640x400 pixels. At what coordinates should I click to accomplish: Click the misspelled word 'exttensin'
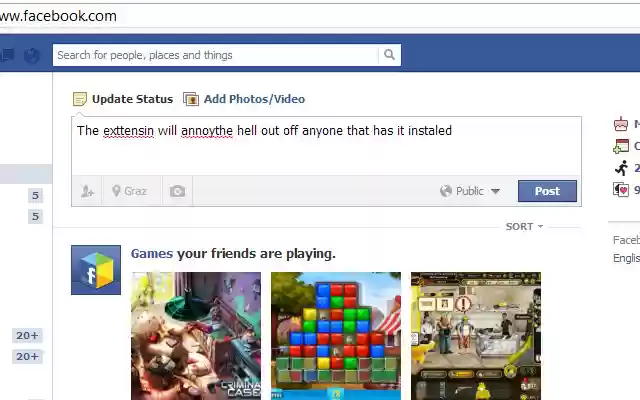129,131
